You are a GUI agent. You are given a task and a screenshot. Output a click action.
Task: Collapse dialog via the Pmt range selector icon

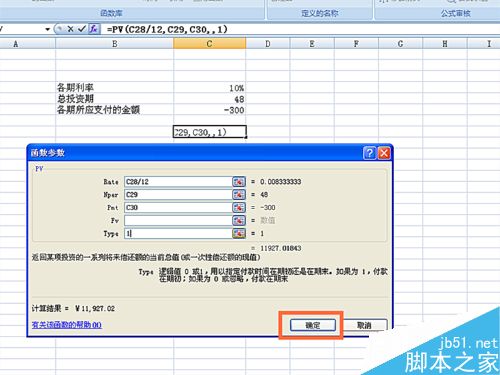click(239, 208)
